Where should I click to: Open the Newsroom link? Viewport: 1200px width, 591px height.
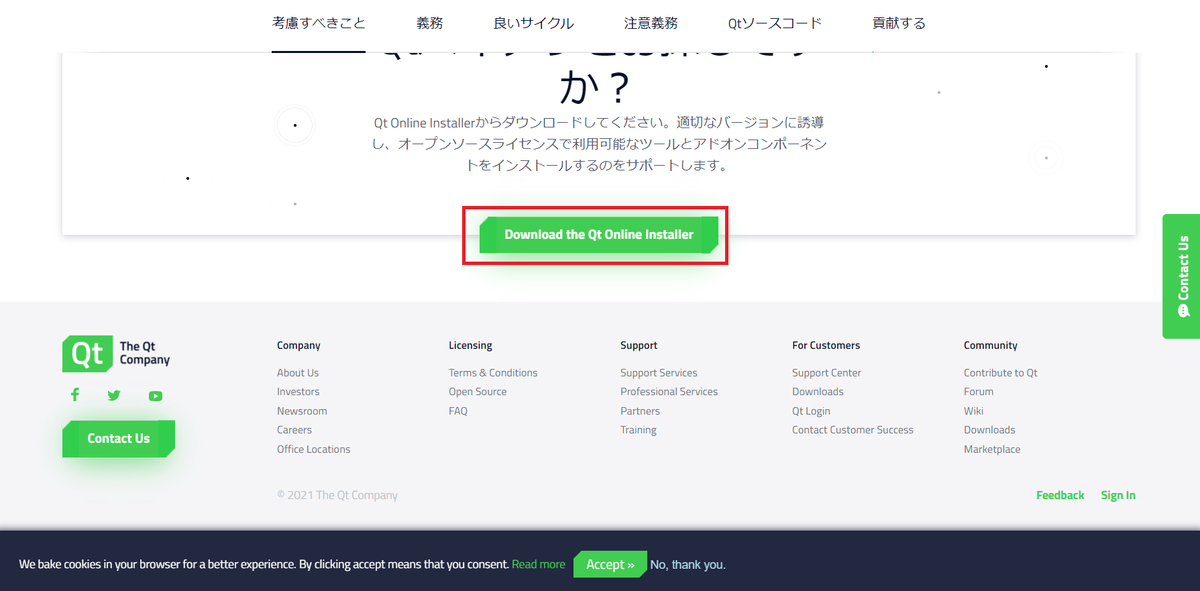click(x=302, y=411)
